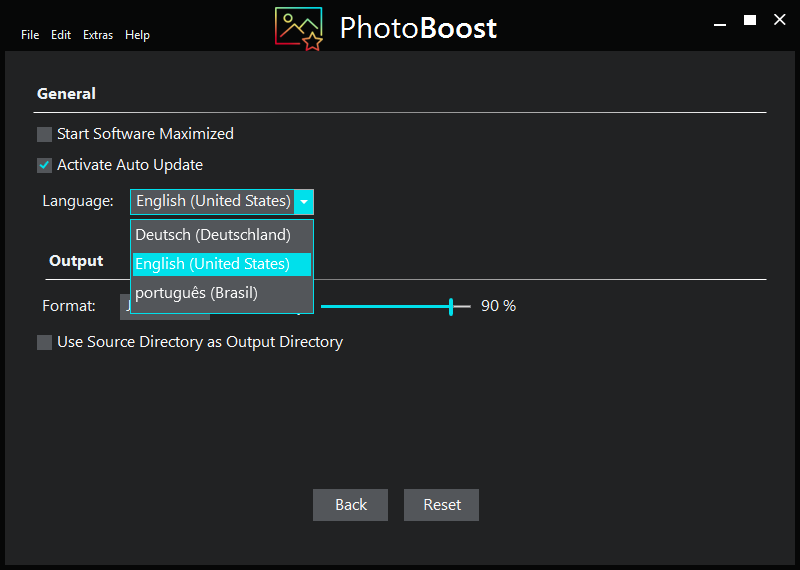The width and height of the screenshot is (800, 570).
Task: Open the Extras menu
Action: pos(98,35)
